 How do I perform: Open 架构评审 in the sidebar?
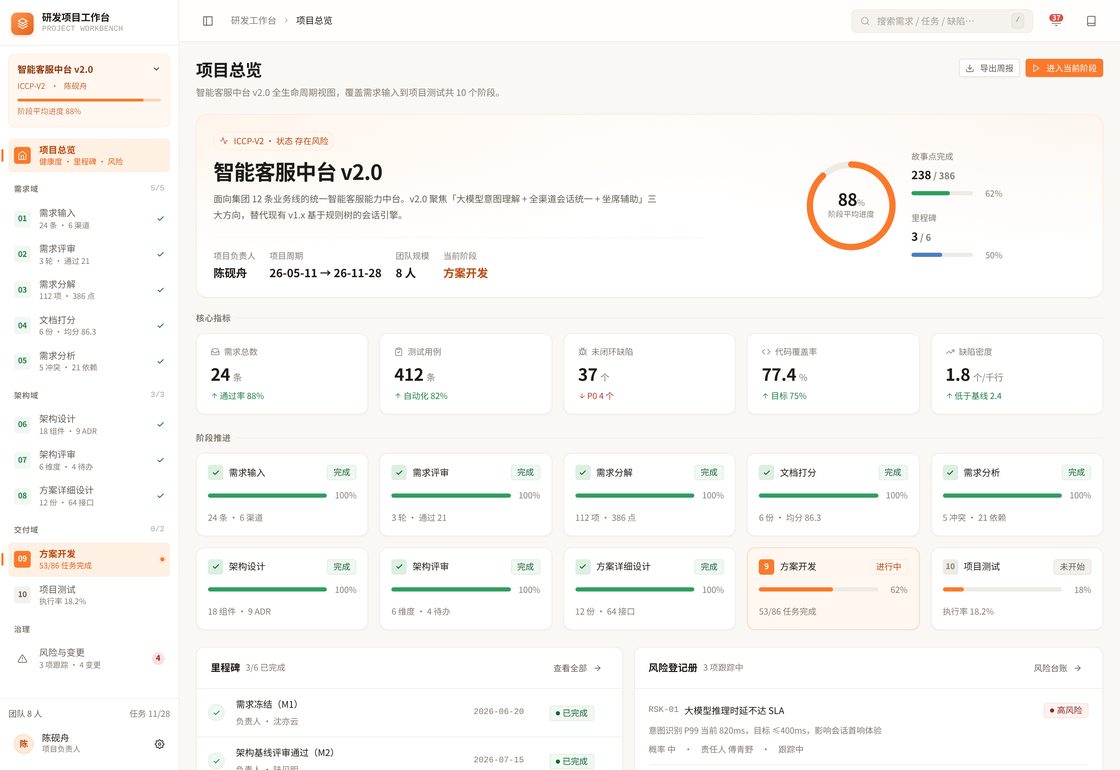tap(89, 460)
